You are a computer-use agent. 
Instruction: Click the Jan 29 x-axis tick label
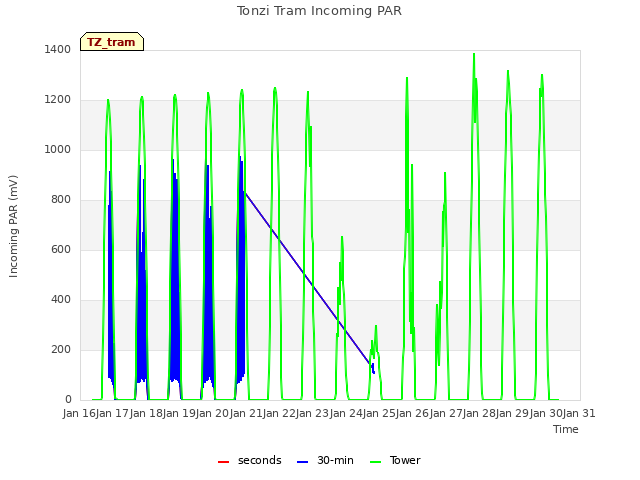coord(513,413)
